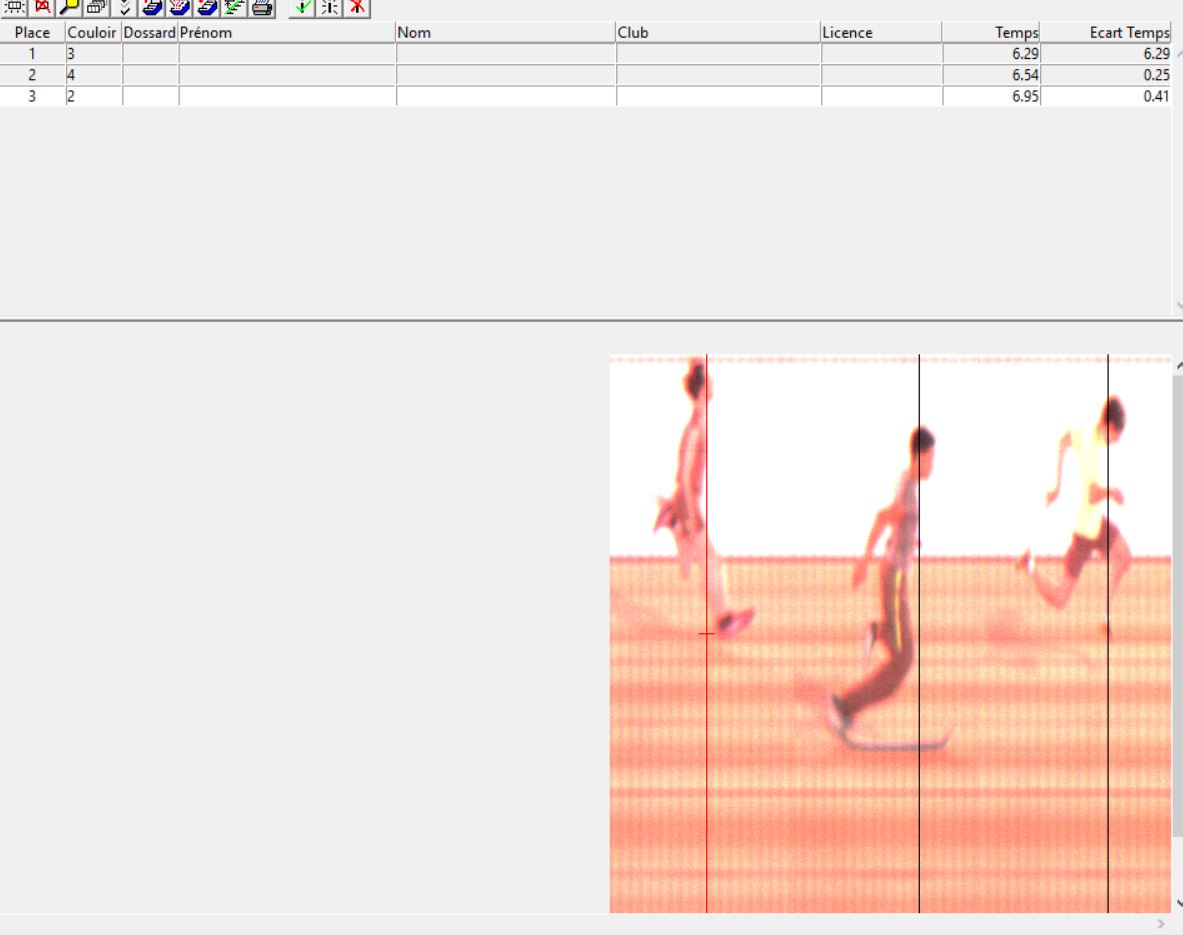Viewport: 1183px width, 935px height.
Task: Click the Temps value 6.54
Action: click(991, 75)
